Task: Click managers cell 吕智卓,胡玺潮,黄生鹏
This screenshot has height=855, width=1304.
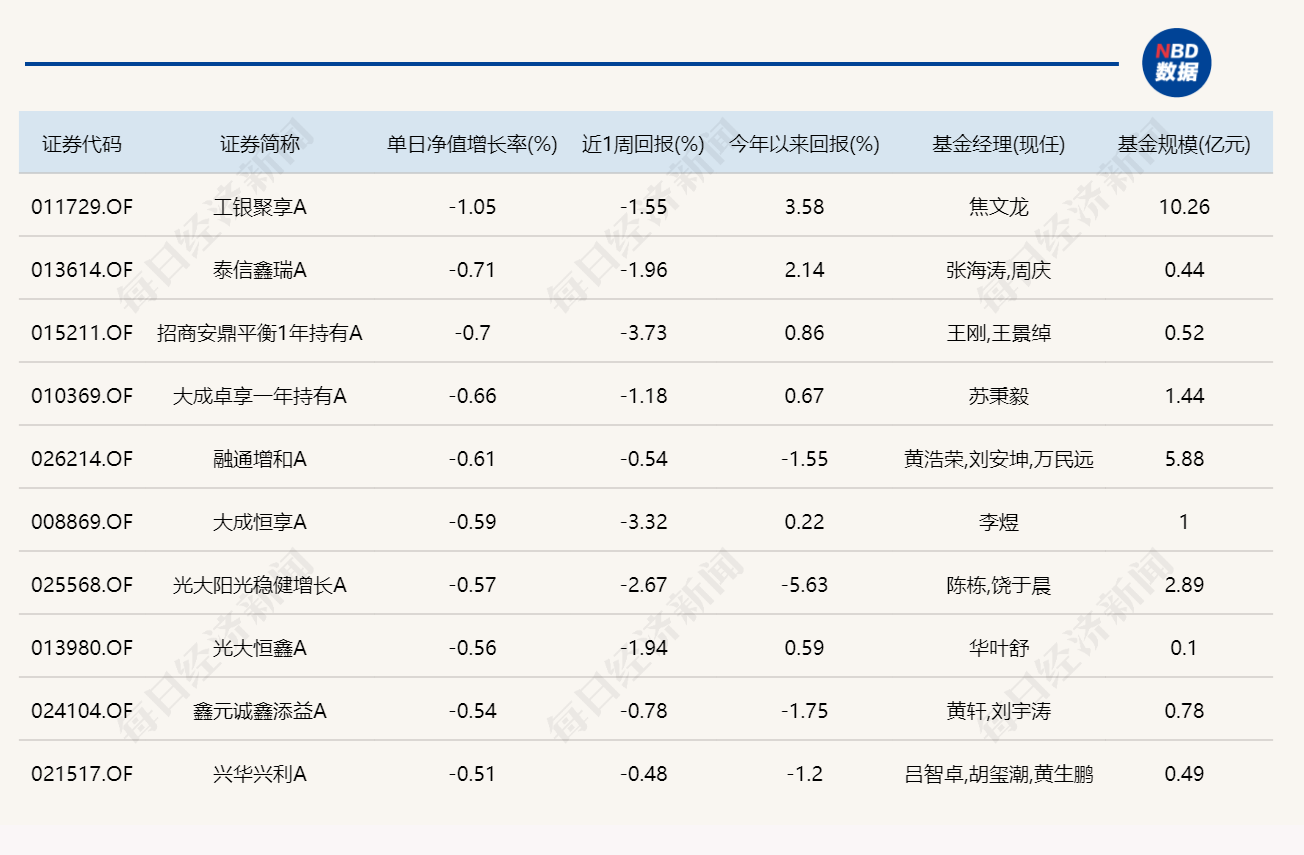Action: click(999, 774)
